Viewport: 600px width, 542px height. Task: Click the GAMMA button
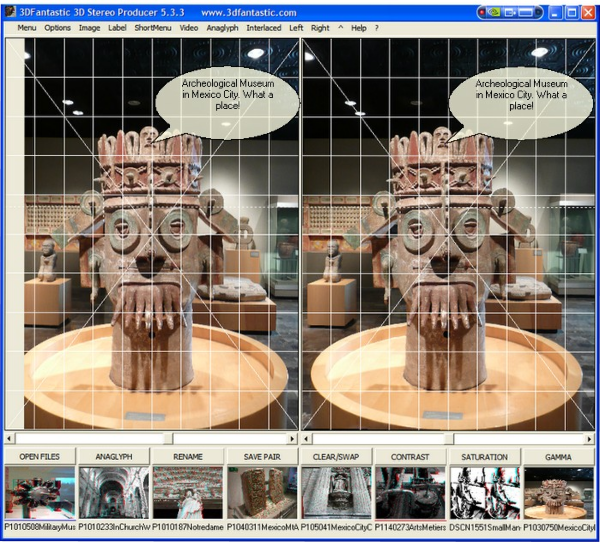pyautogui.click(x=558, y=457)
